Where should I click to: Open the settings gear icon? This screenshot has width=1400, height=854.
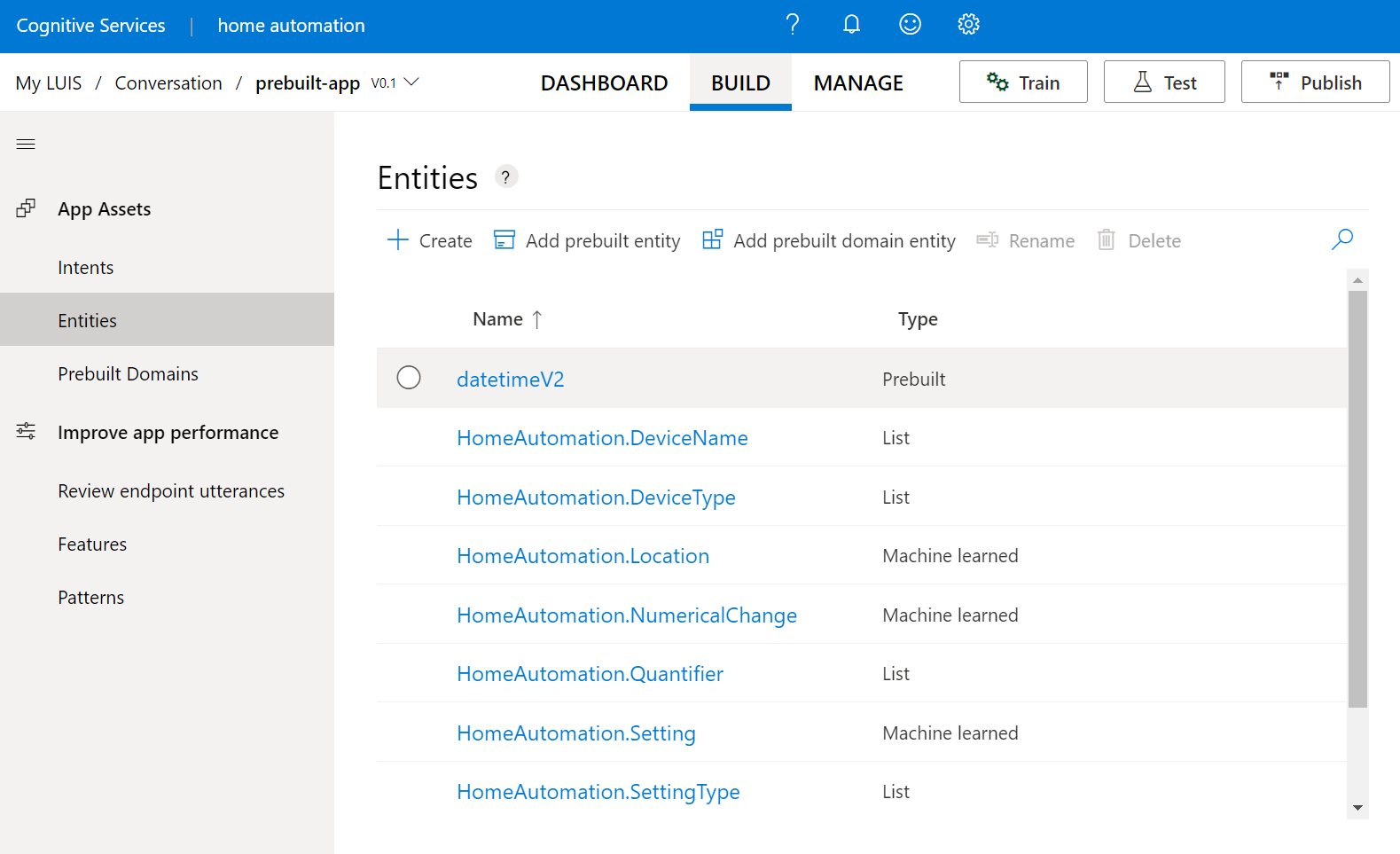pos(968,25)
